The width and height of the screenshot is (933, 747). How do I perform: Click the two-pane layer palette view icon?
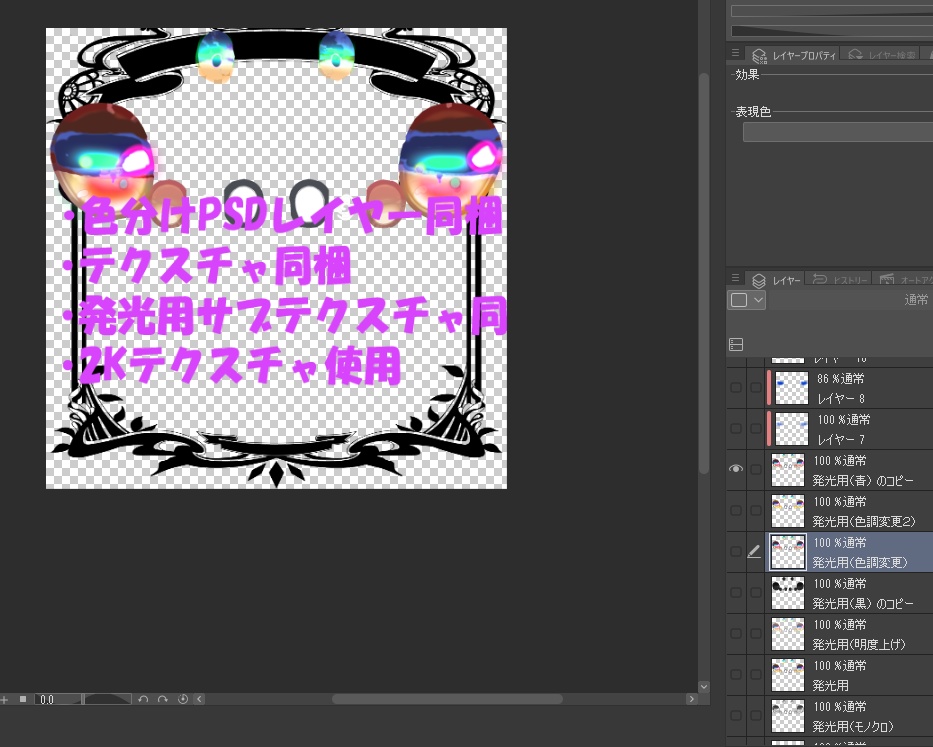tap(736, 344)
